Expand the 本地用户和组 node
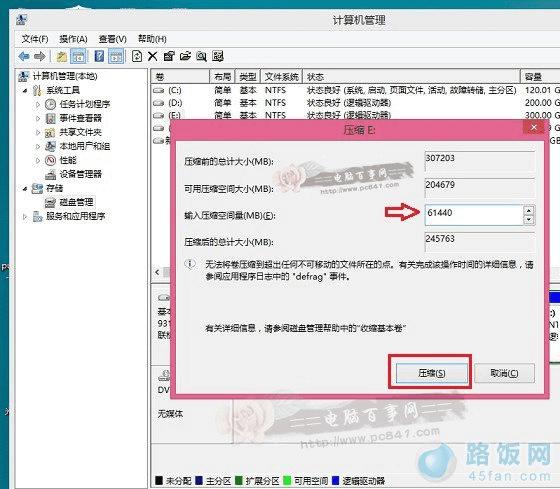Viewport: 560px width, 489px height. (38, 146)
